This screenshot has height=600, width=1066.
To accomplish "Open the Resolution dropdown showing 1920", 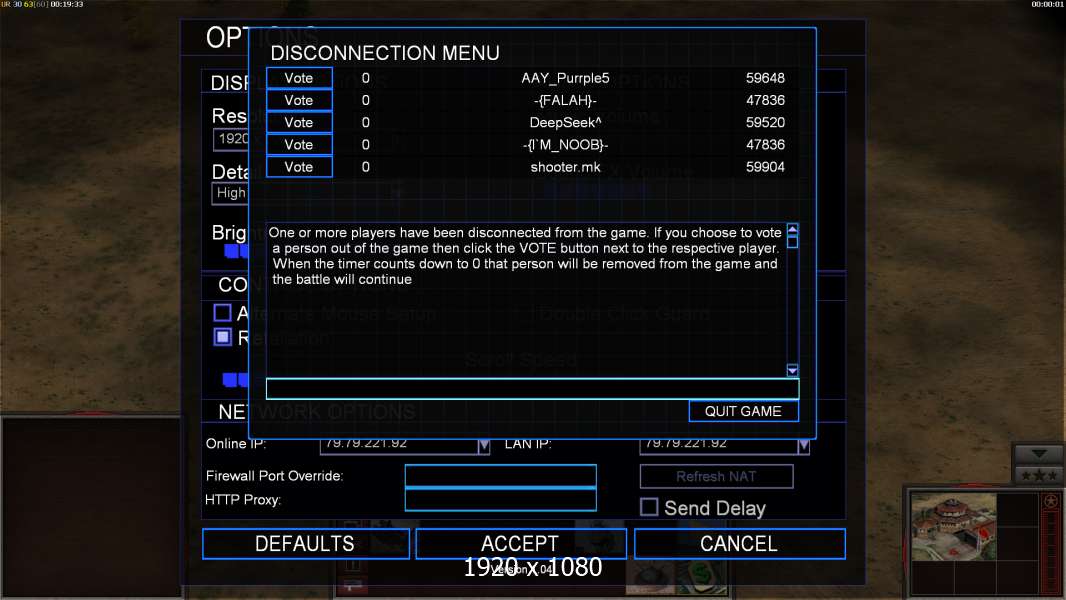I will click(x=232, y=139).
